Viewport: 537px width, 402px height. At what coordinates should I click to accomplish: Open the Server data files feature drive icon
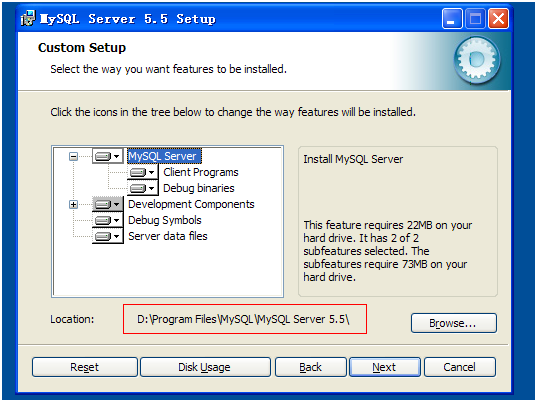tap(108, 236)
